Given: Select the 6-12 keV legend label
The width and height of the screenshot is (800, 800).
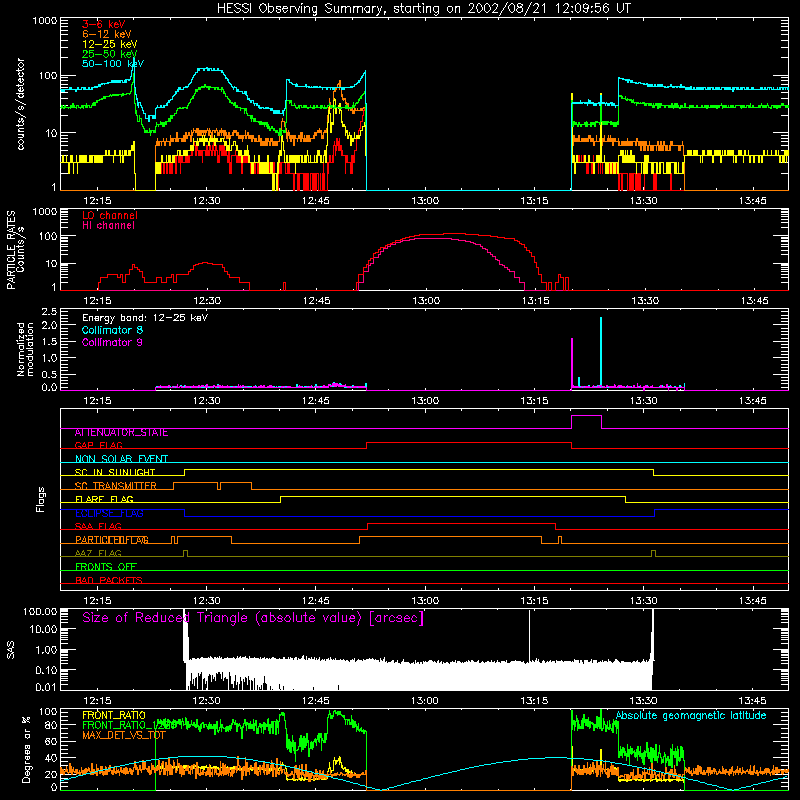Looking at the screenshot, I should pyautogui.click(x=107, y=34).
